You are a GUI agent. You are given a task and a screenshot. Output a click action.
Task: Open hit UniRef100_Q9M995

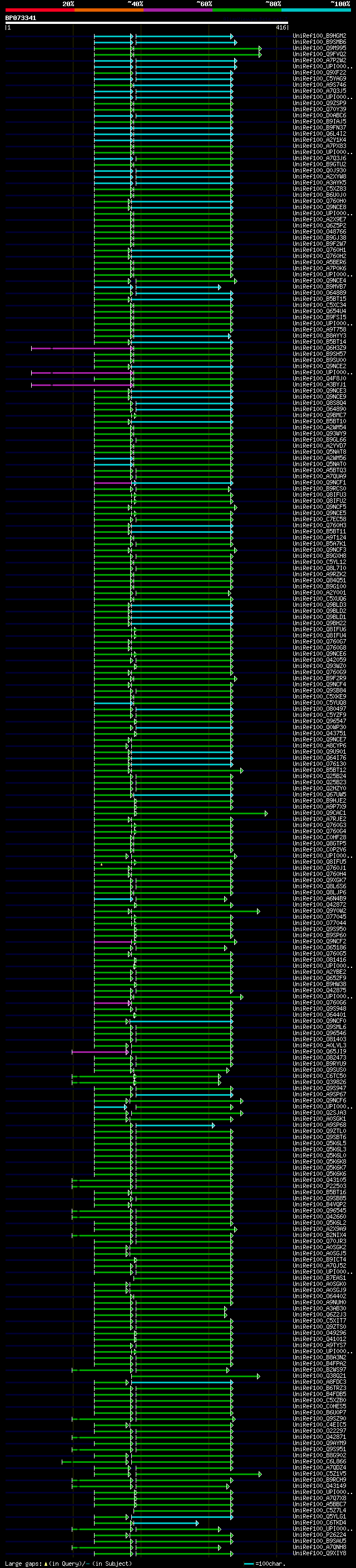(319, 48)
